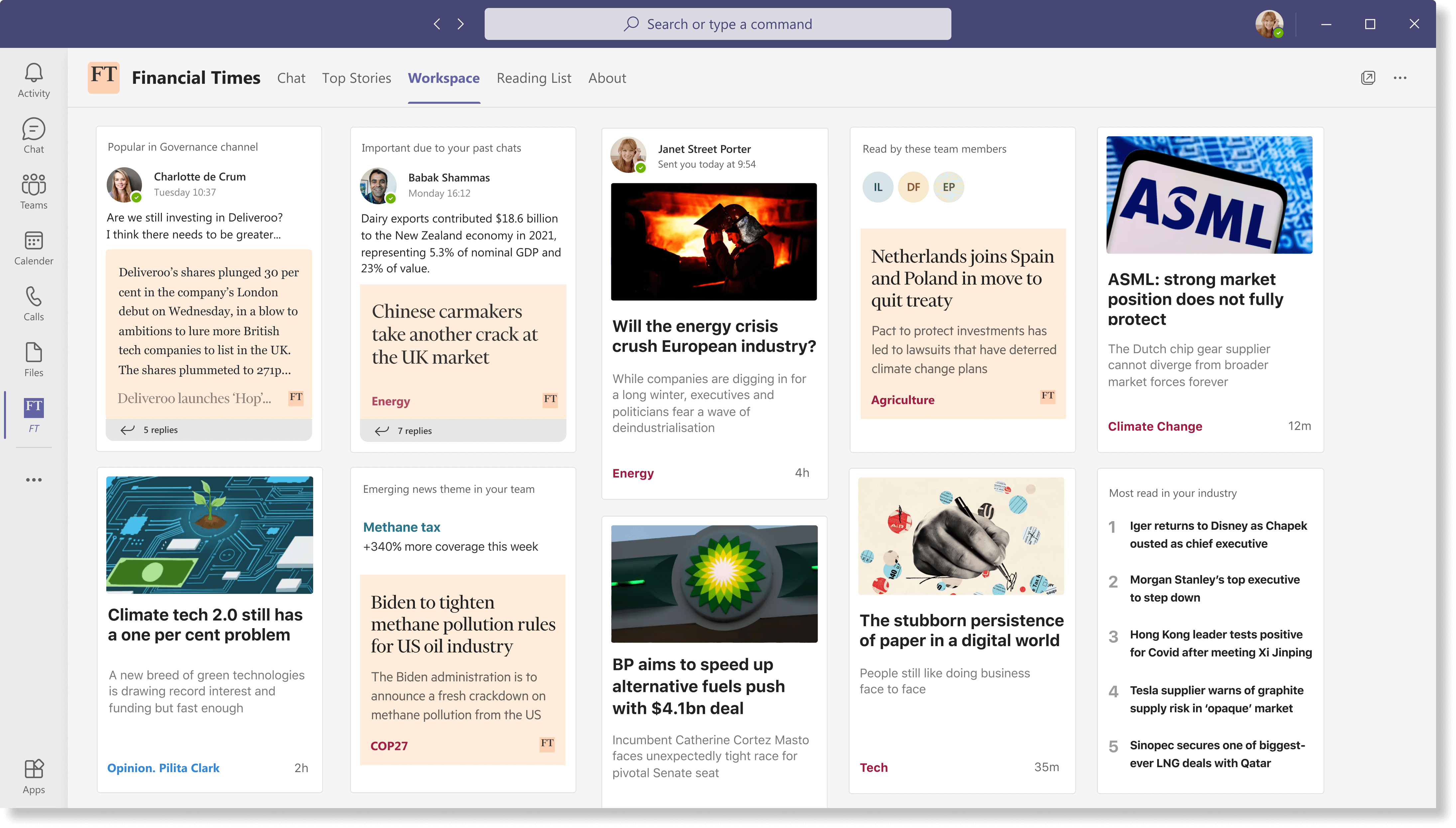Open Iger returns to Disney story

click(1218, 534)
